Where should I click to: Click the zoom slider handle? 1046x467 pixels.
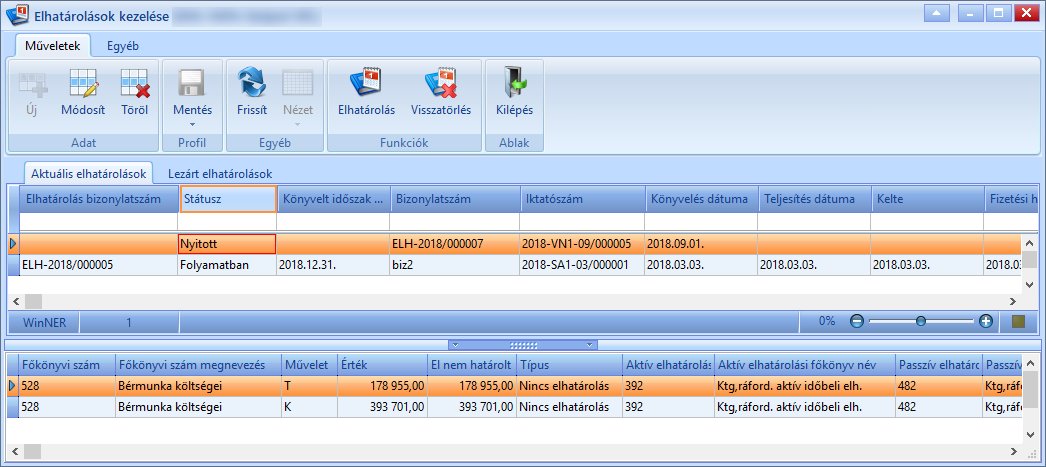click(921, 321)
